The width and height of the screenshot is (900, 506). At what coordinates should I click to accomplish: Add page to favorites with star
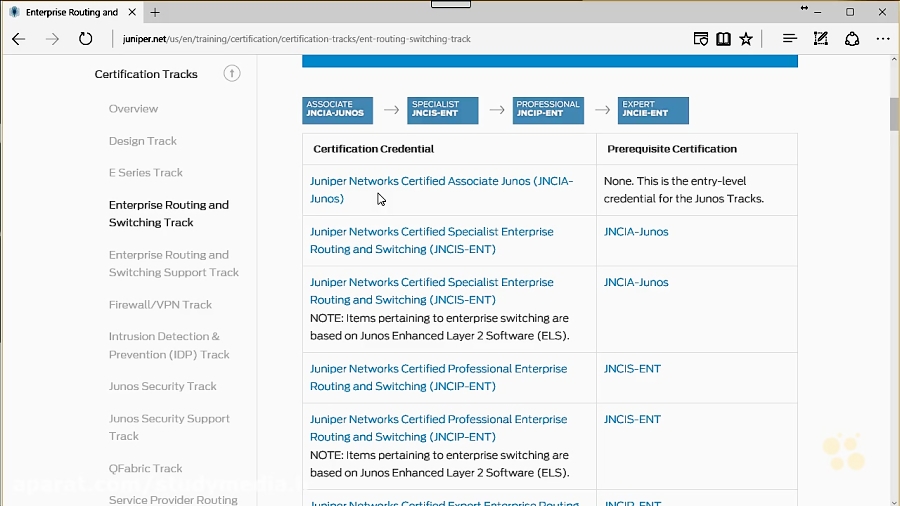[746, 39]
